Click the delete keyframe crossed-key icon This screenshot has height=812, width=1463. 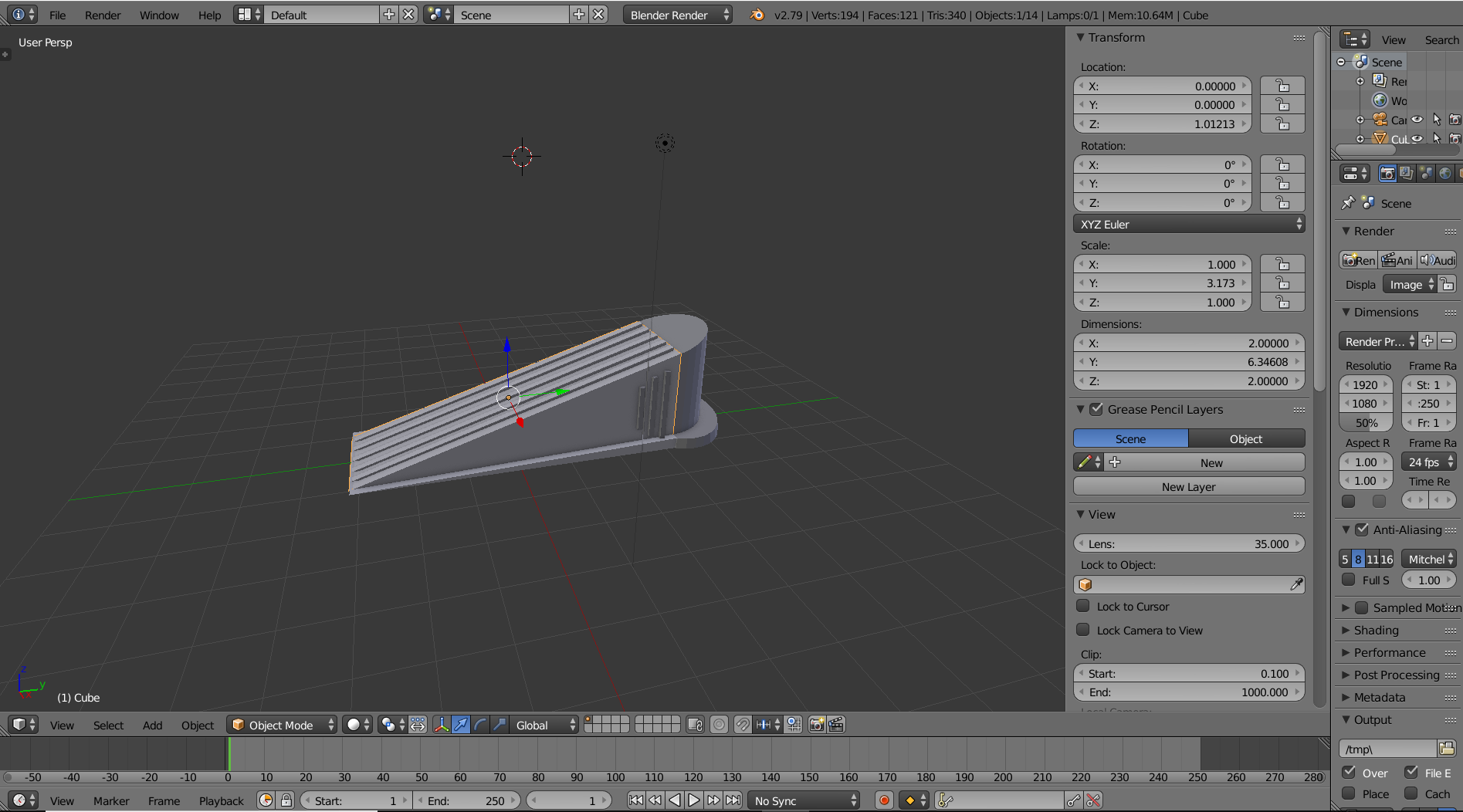[1093, 800]
